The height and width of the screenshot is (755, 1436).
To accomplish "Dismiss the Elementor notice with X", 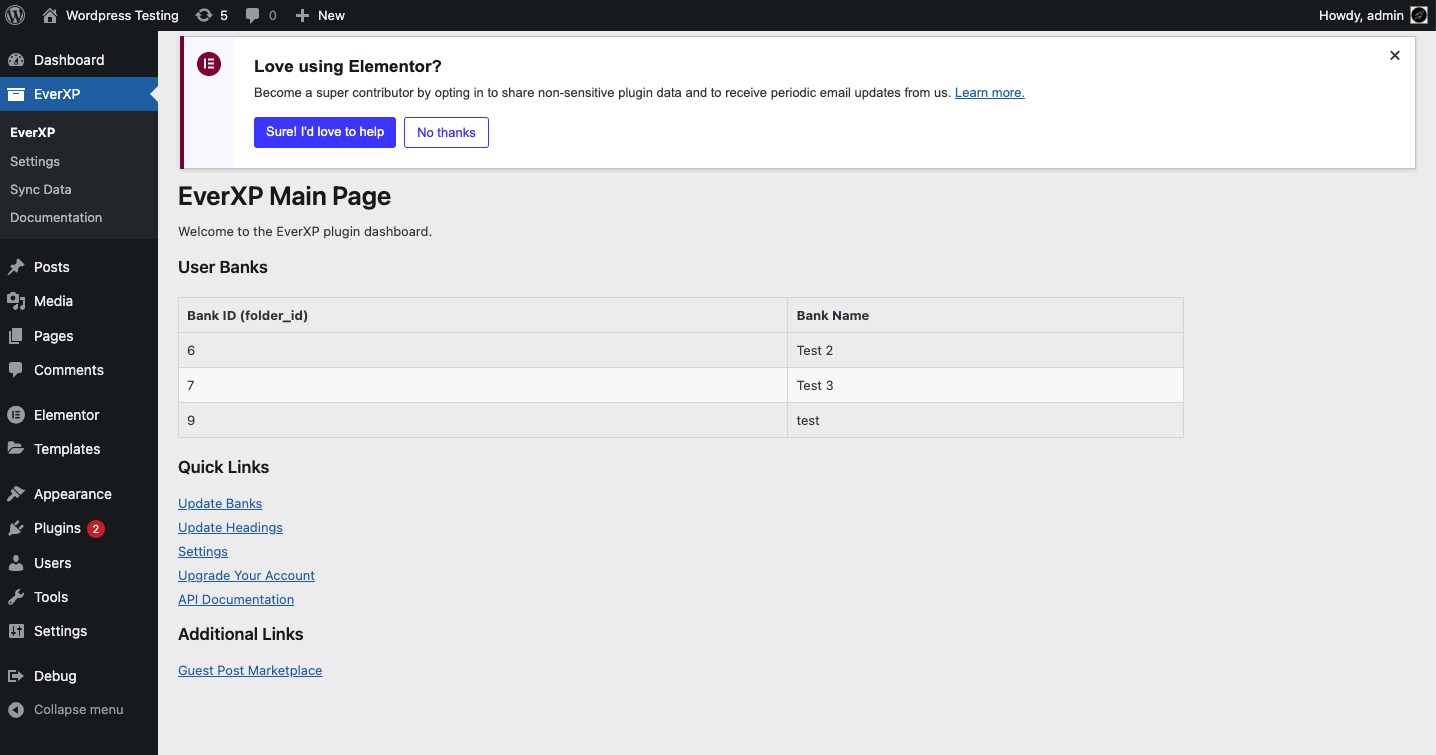I will pyautogui.click(x=1395, y=56).
